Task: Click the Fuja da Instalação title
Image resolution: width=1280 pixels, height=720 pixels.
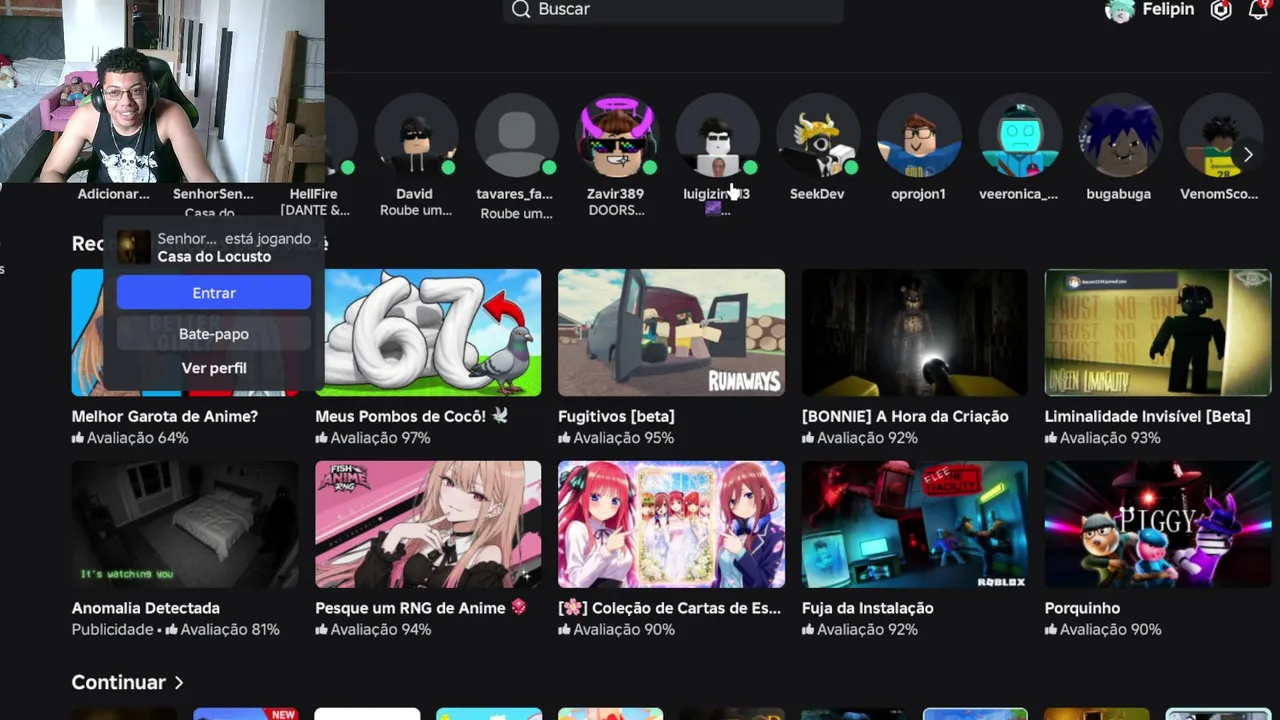Action: tap(868, 608)
